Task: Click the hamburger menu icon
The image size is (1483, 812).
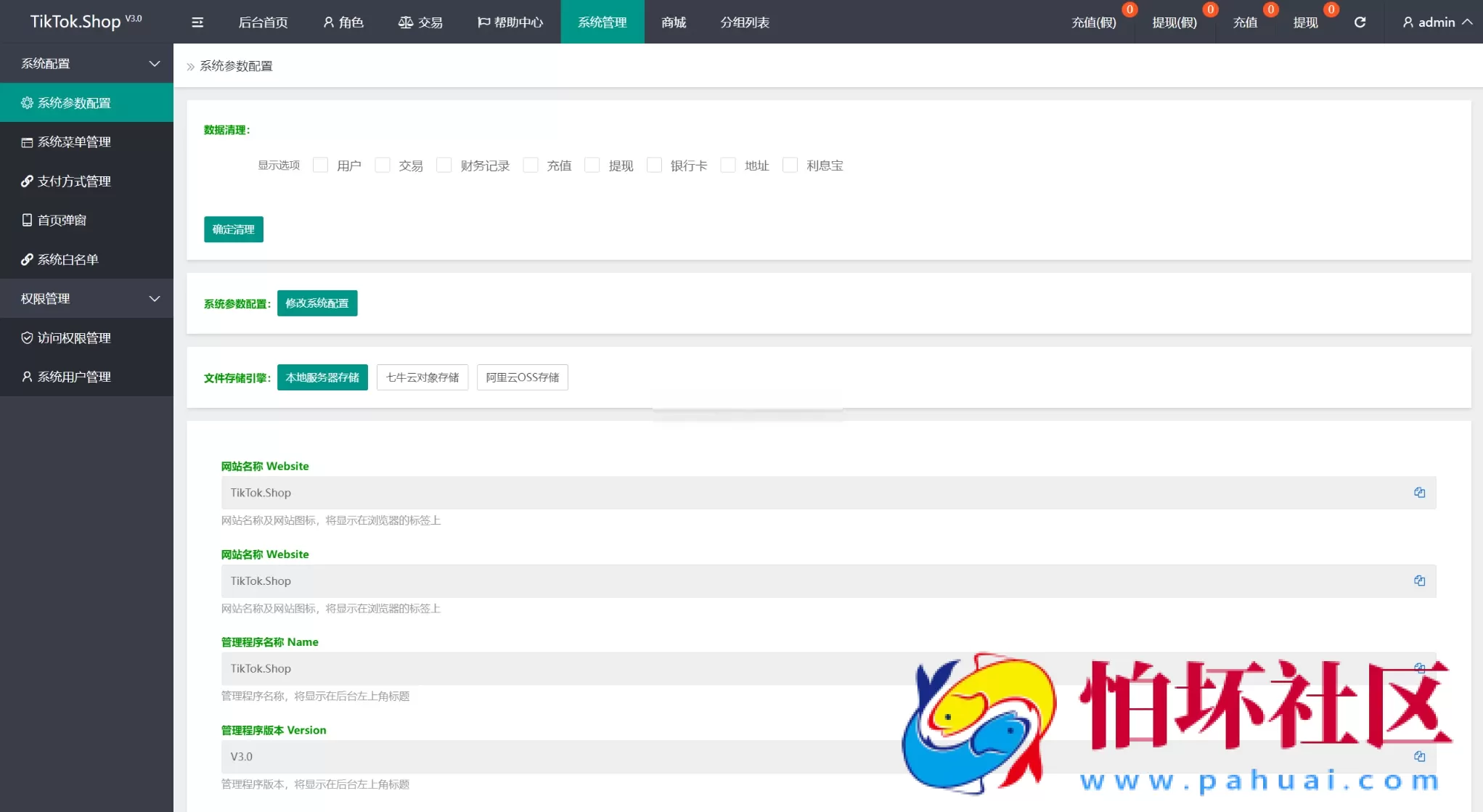Action: coord(197,22)
